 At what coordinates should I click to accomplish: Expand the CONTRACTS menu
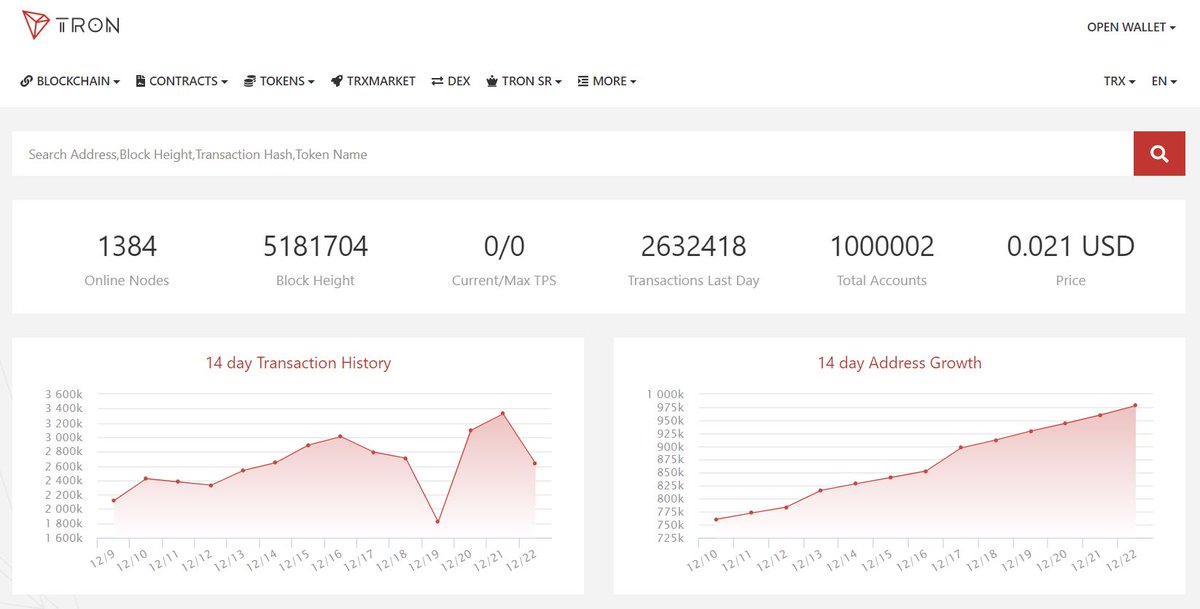[x=182, y=81]
